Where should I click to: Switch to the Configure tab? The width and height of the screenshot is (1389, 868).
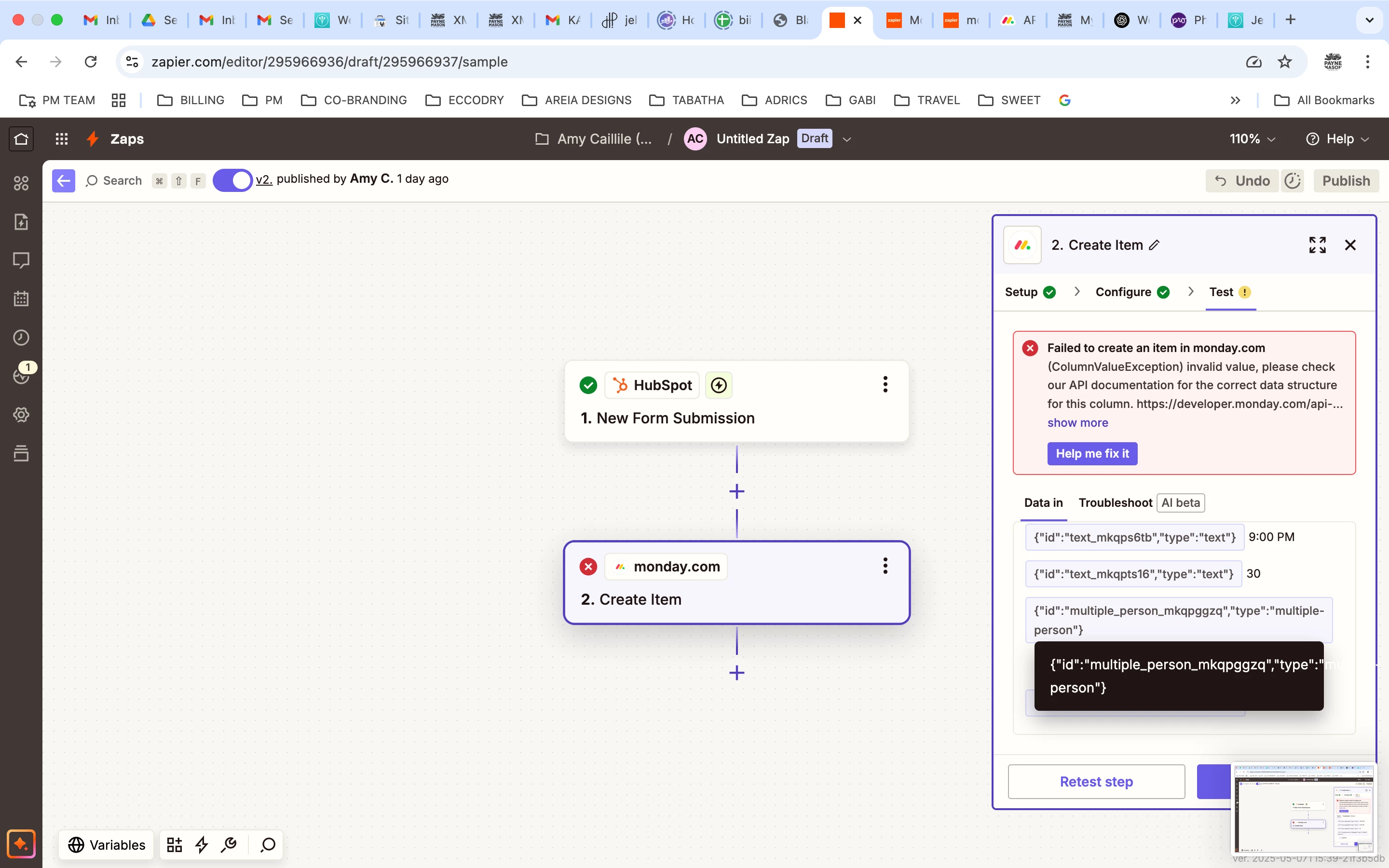pyautogui.click(x=1132, y=292)
